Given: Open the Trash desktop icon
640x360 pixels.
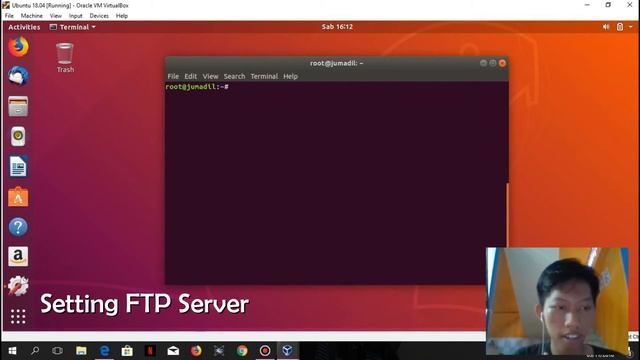Looking at the screenshot, I should [x=65, y=58].
